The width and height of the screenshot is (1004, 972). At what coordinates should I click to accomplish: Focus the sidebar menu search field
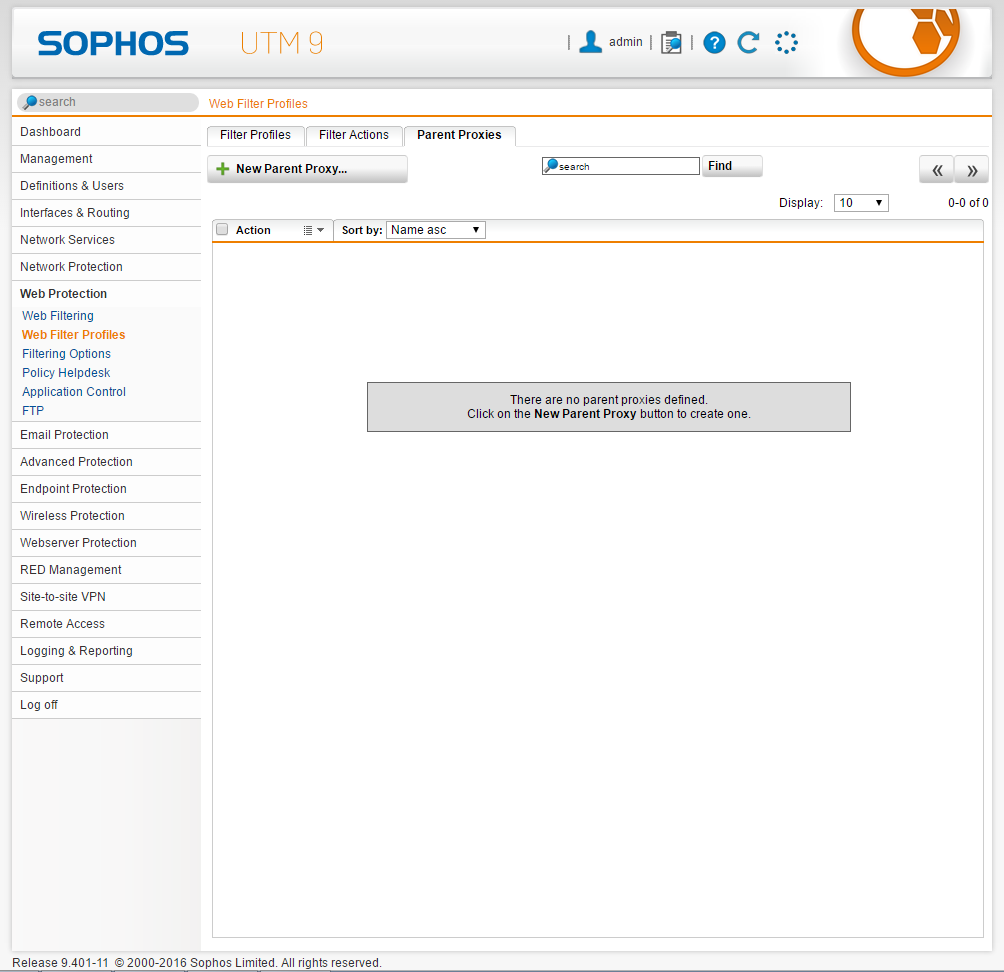click(x=108, y=102)
